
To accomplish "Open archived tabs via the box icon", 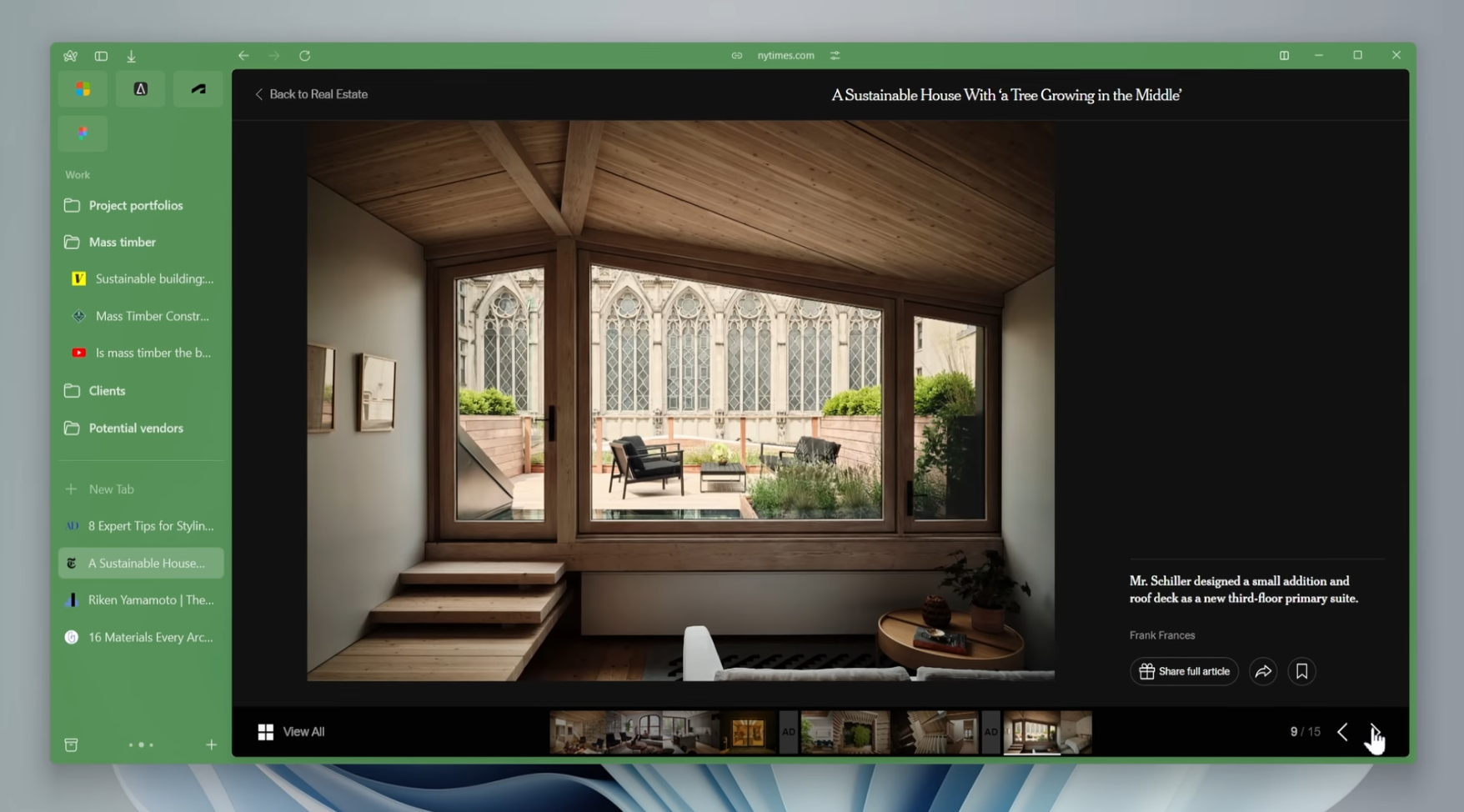I will pyautogui.click(x=71, y=744).
